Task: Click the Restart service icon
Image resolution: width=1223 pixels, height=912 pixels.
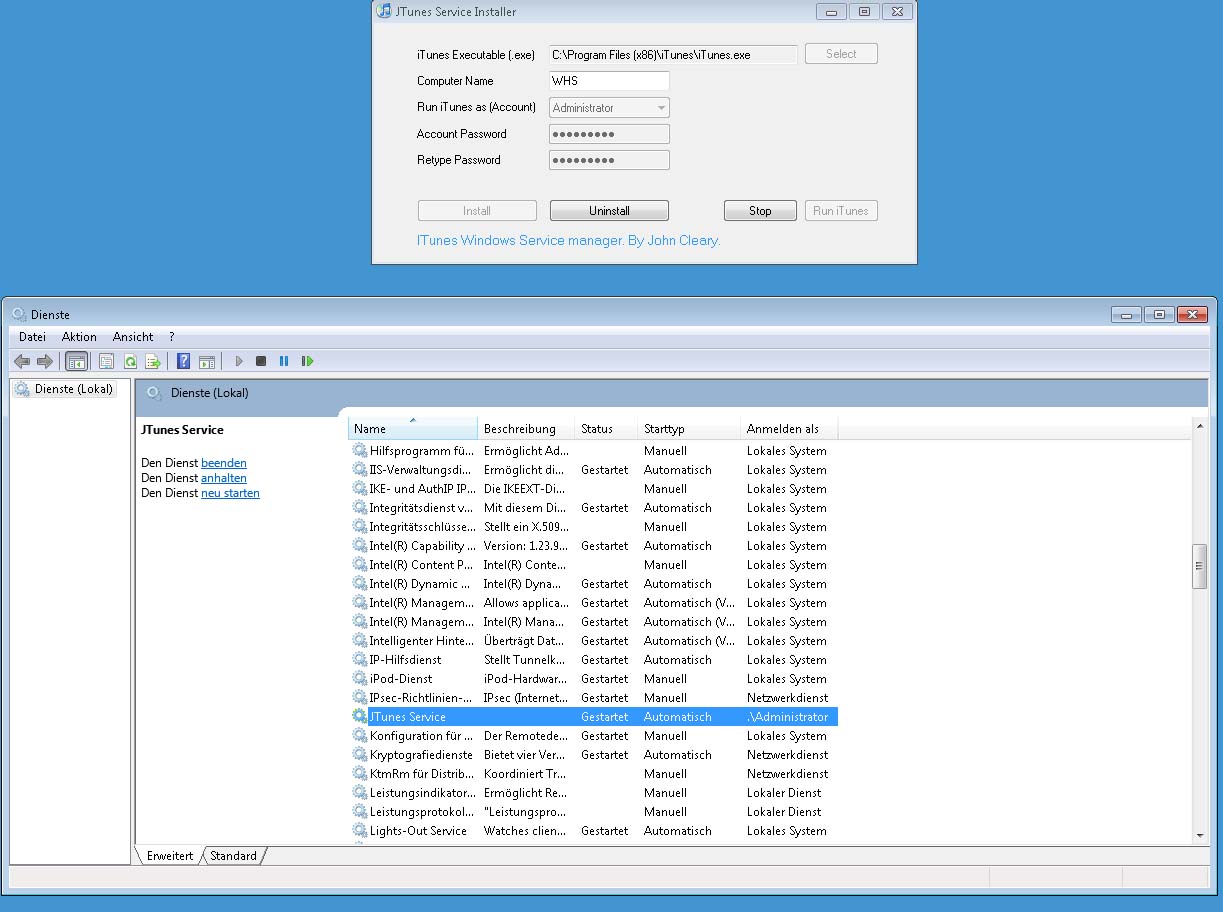Action: [x=307, y=361]
